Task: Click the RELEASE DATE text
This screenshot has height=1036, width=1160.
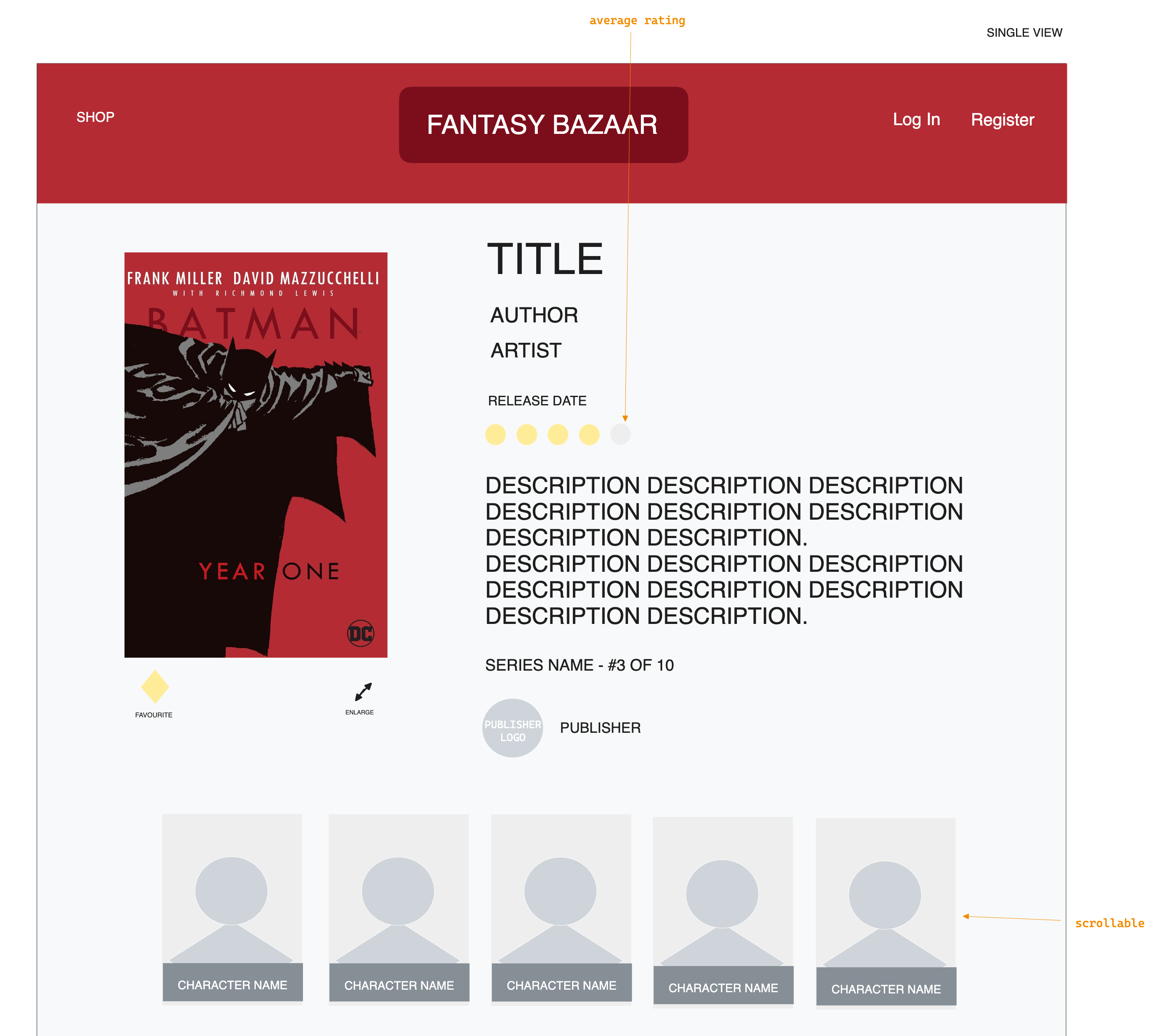Action: coord(537,401)
